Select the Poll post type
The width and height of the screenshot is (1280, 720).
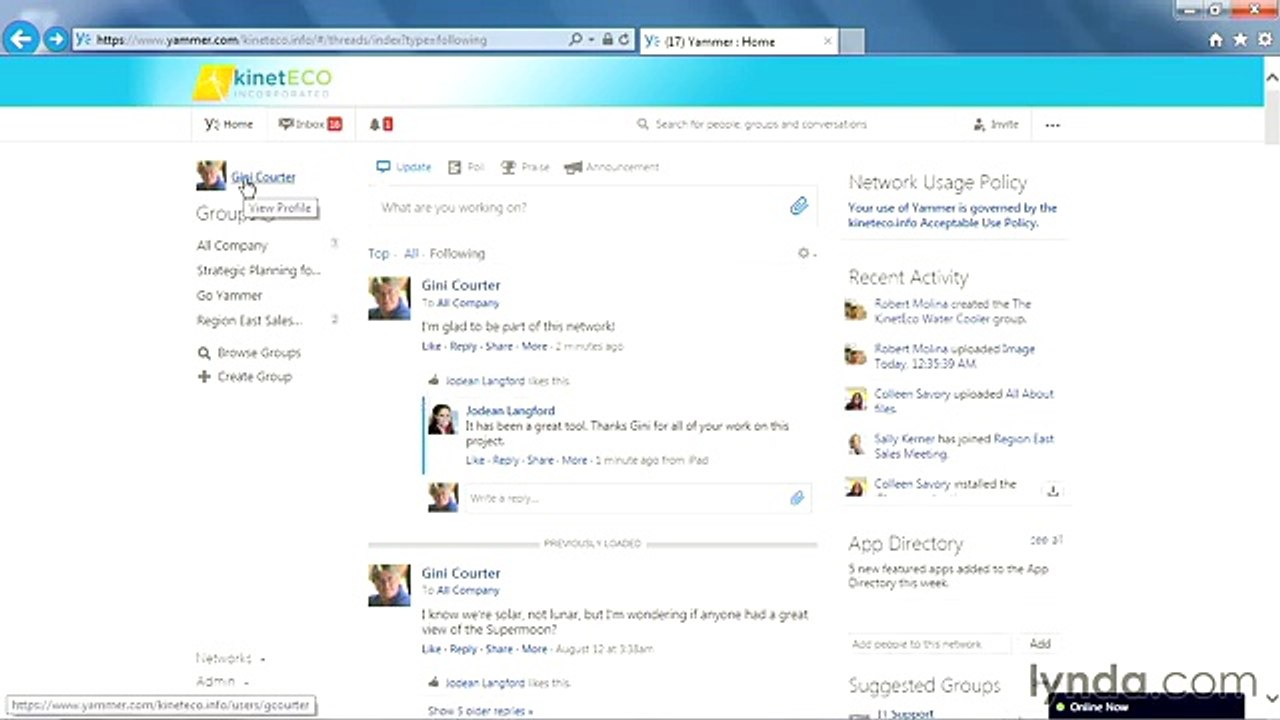pyautogui.click(x=466, y=167)
